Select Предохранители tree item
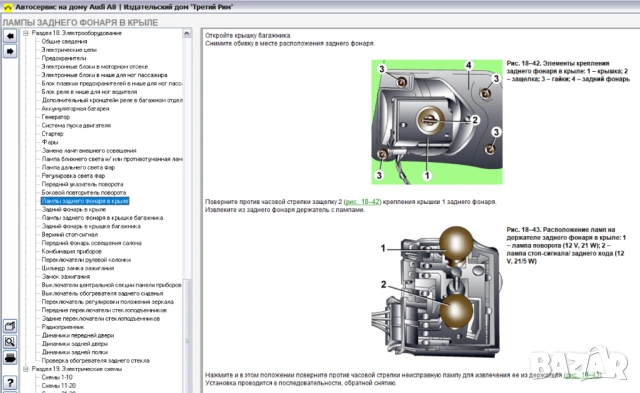Image resolution: width=640 pixels, height=393 pixels. [63, 58]
